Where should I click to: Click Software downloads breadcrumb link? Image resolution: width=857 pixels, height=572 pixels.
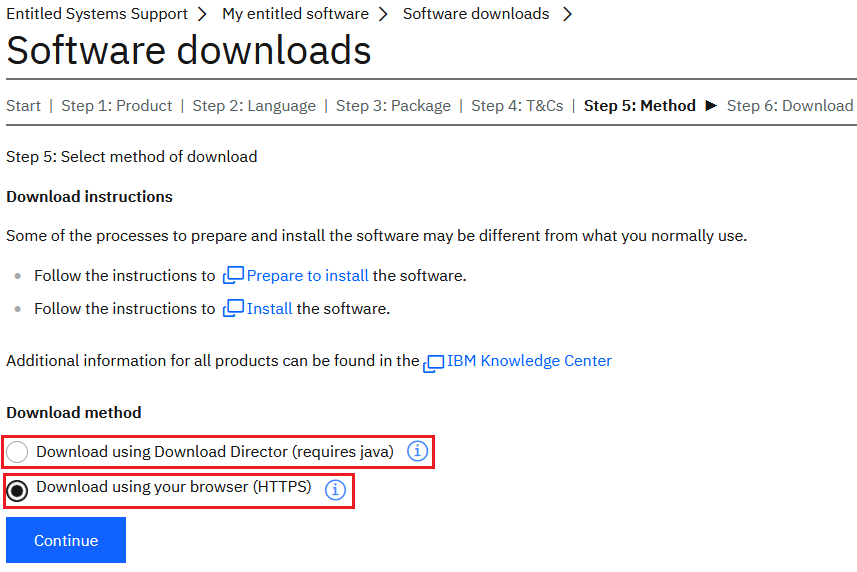click(x=476, y=14)
